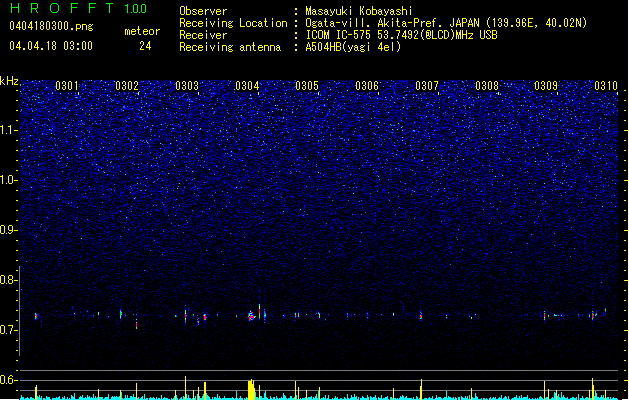Click the 'Observer' label
The width and height of the screenshot is (629, 400).
(203, 11)
